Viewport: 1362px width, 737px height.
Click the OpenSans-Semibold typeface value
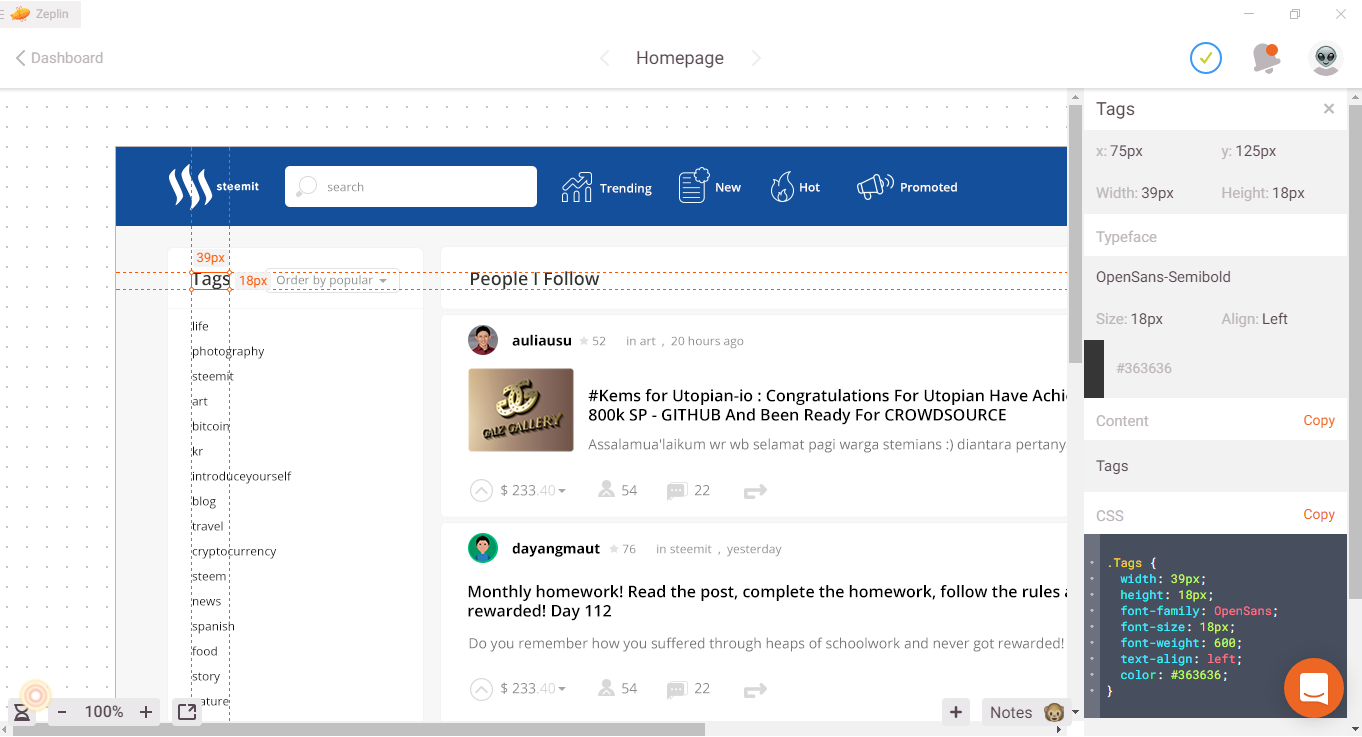click(1163, 277)
